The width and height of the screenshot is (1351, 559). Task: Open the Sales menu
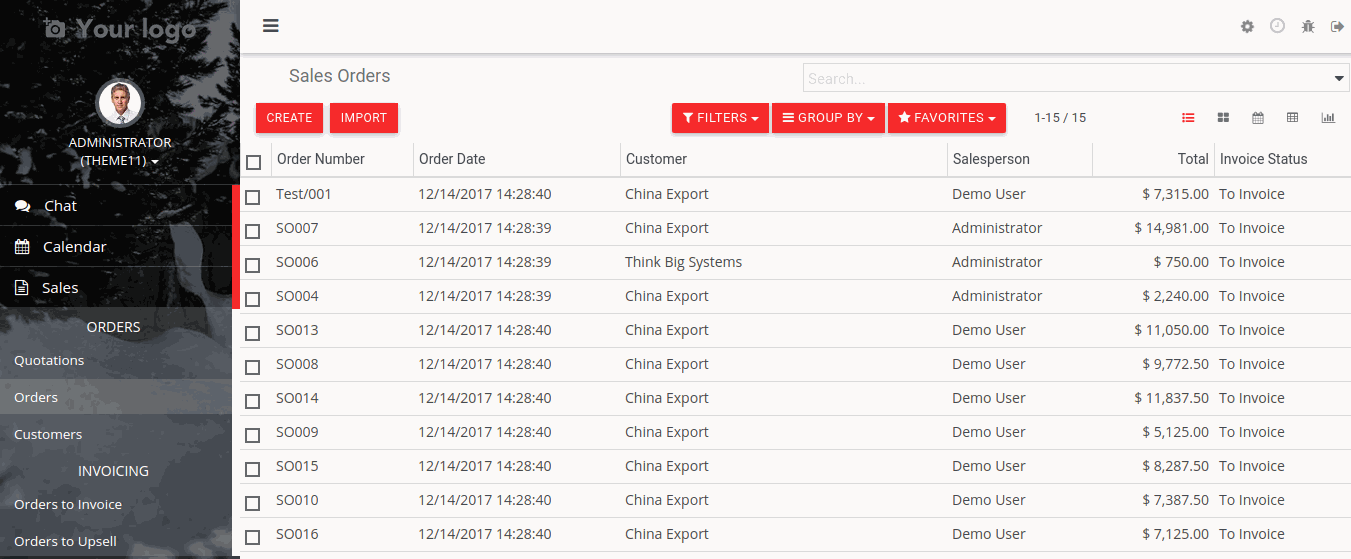coord(116,287)
